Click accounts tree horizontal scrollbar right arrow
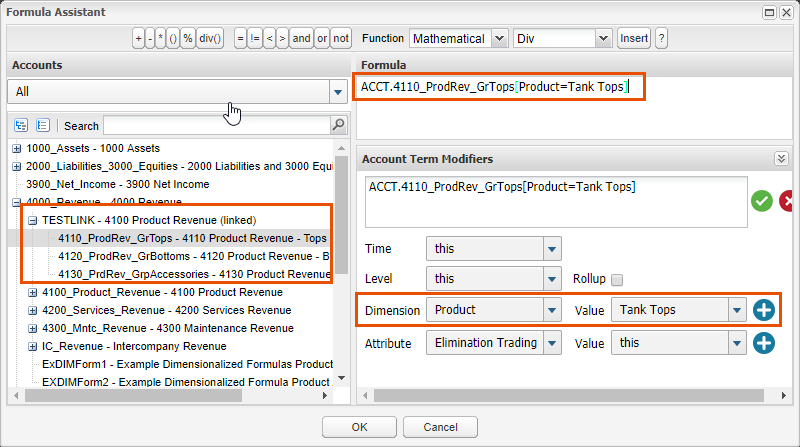This screenshot has width=800, height=447. [x=325, y=395]
